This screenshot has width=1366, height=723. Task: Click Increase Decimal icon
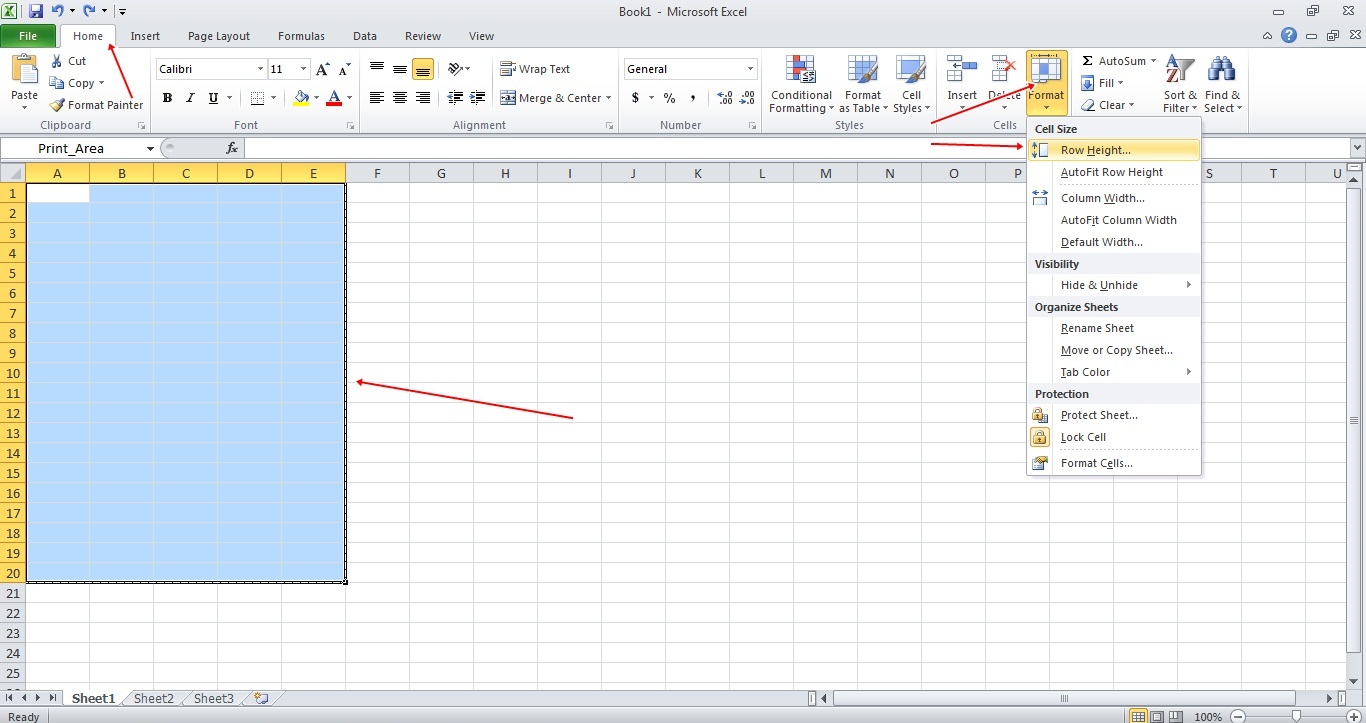click(x=725, y=98)
